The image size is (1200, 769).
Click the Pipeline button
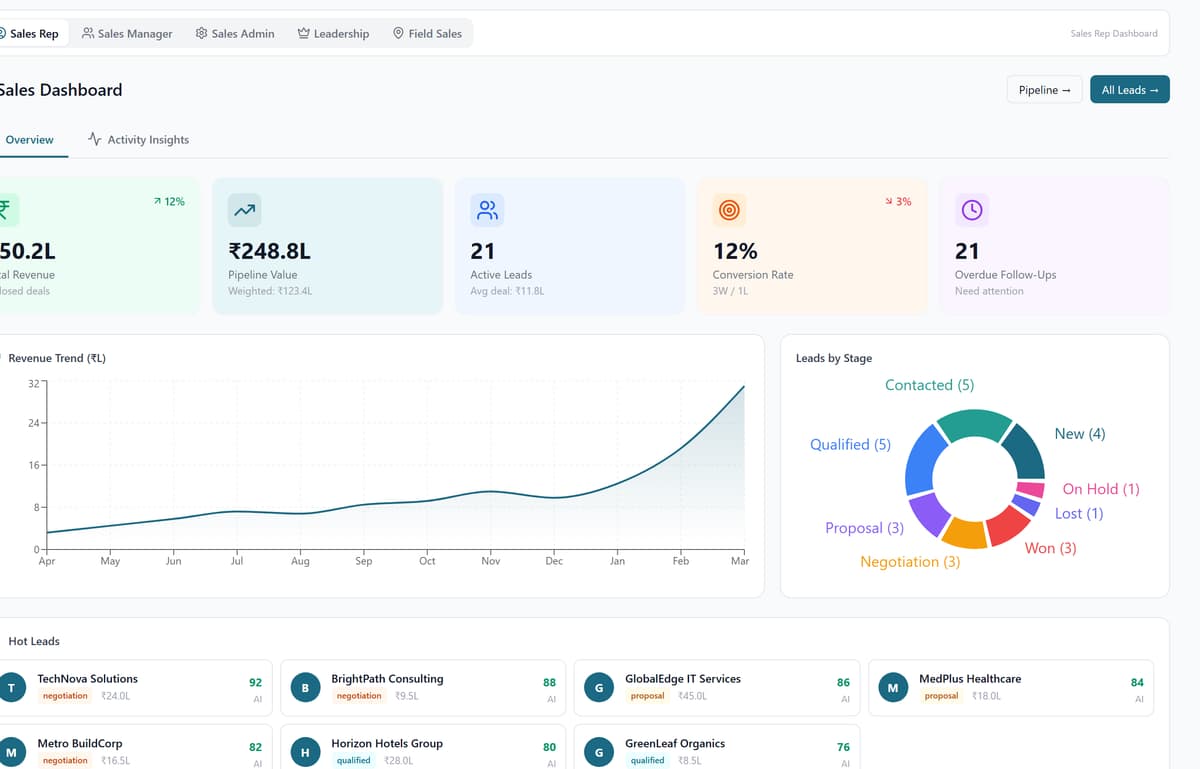[x=1044, y=90]
